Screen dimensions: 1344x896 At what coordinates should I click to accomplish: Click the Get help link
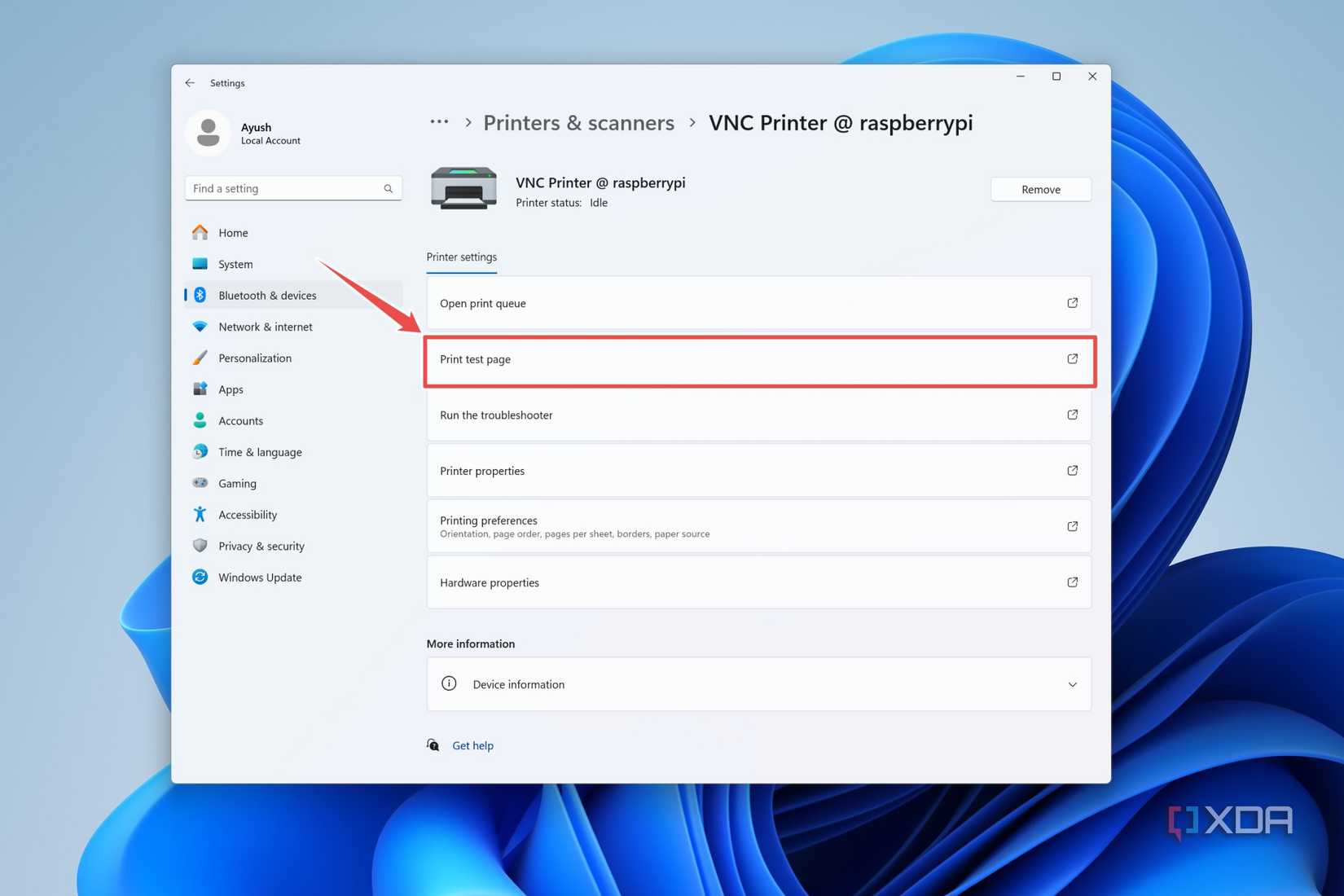[x=472, y=745]
